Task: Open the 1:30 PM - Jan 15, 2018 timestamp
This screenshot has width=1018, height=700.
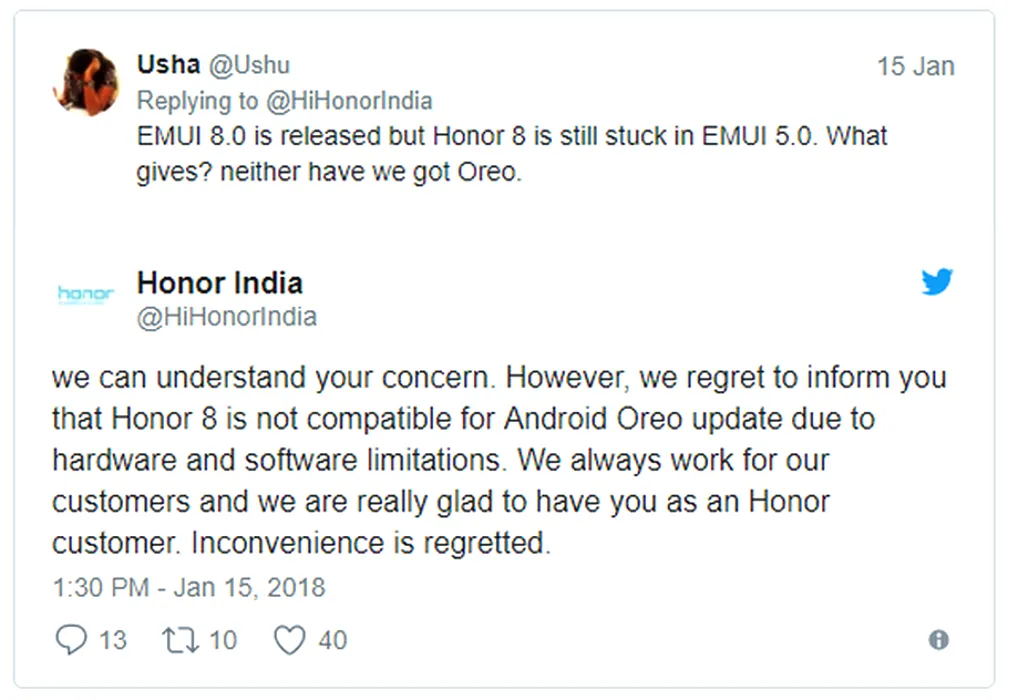Action: click(x=189, y=586)
